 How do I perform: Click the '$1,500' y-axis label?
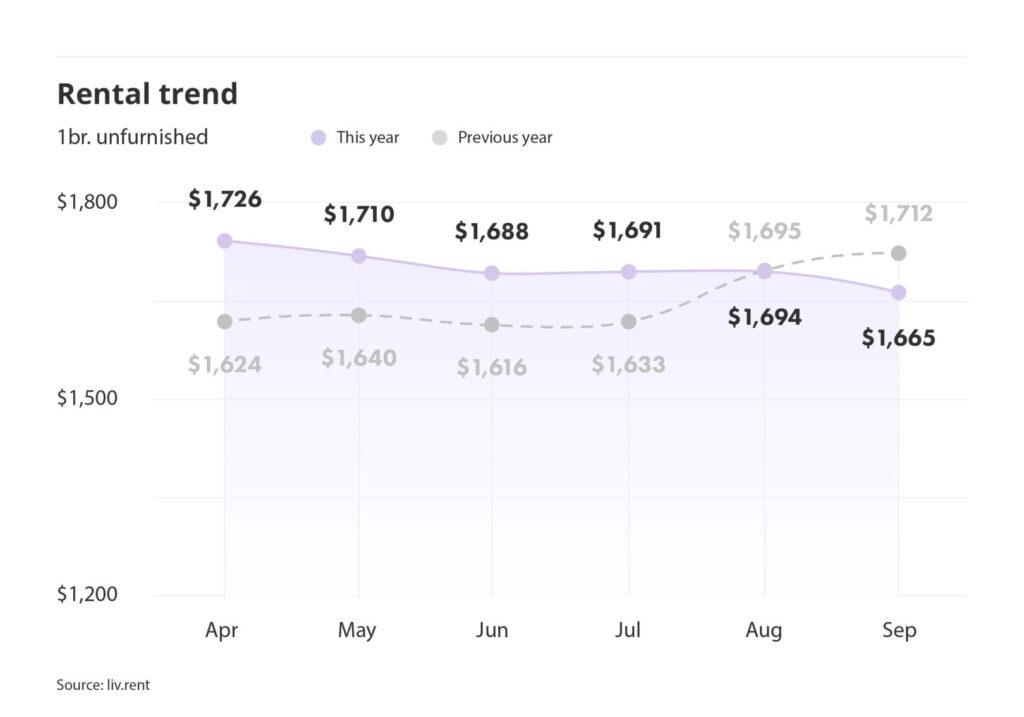pos(87,398)
